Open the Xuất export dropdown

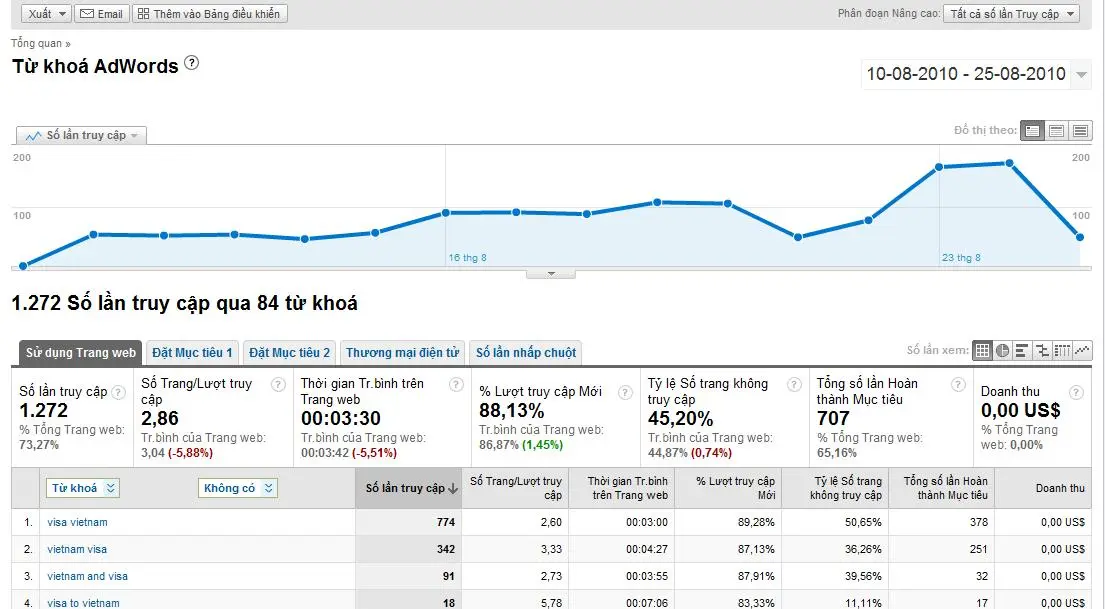coord(46,14)
